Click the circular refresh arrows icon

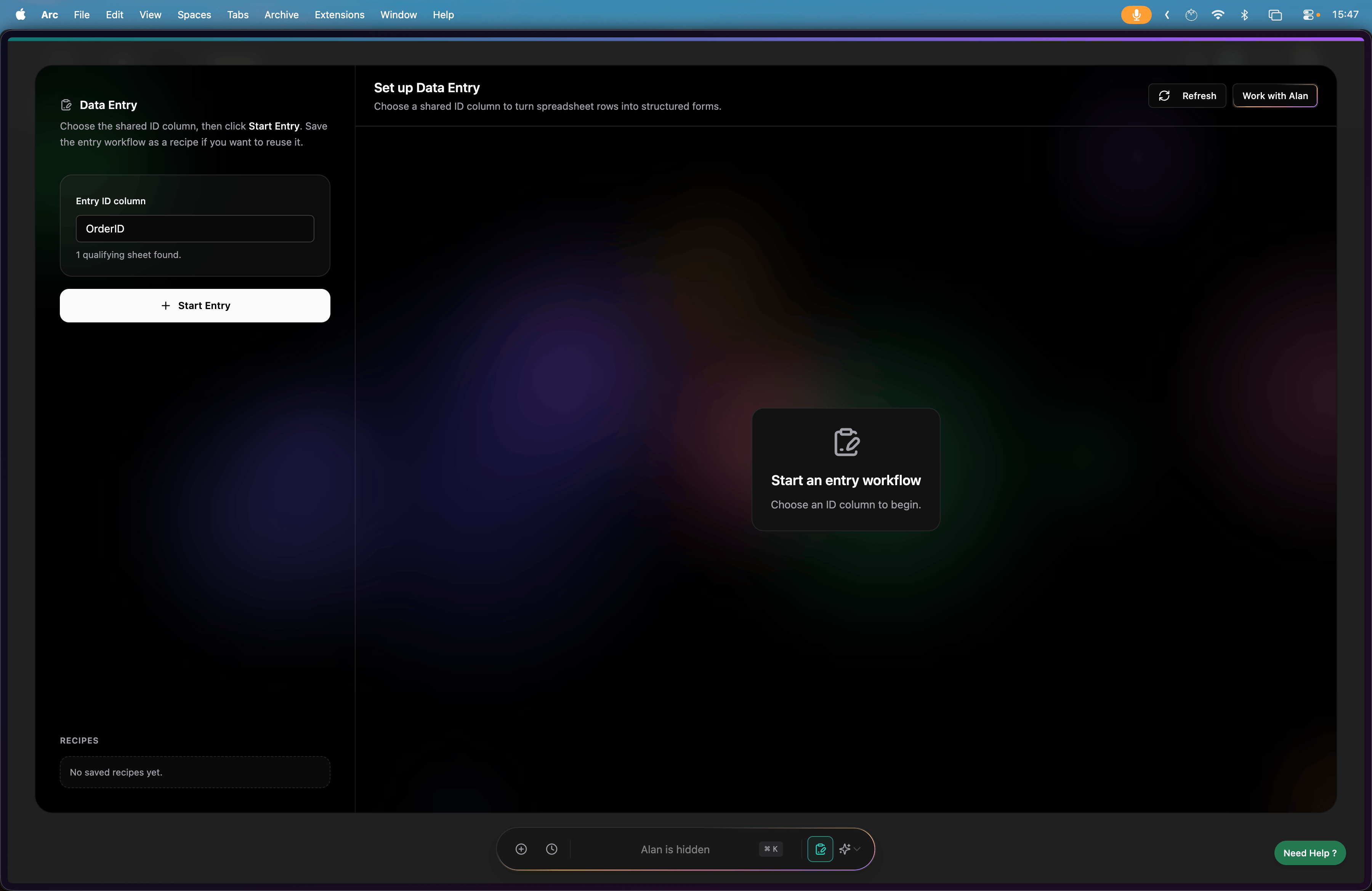click(1164, 96)
